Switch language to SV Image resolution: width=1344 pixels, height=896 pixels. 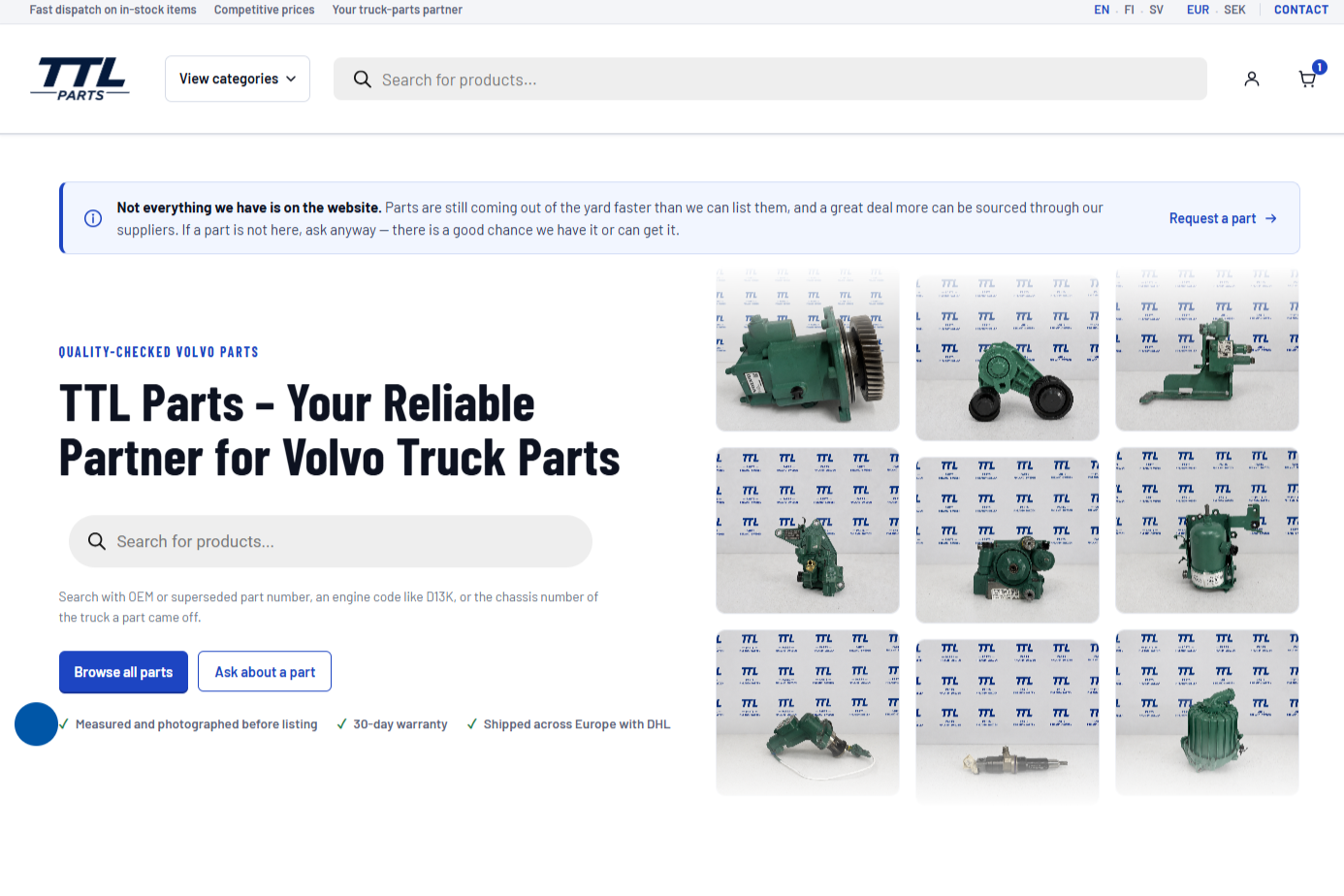[x=1156, y=10]
